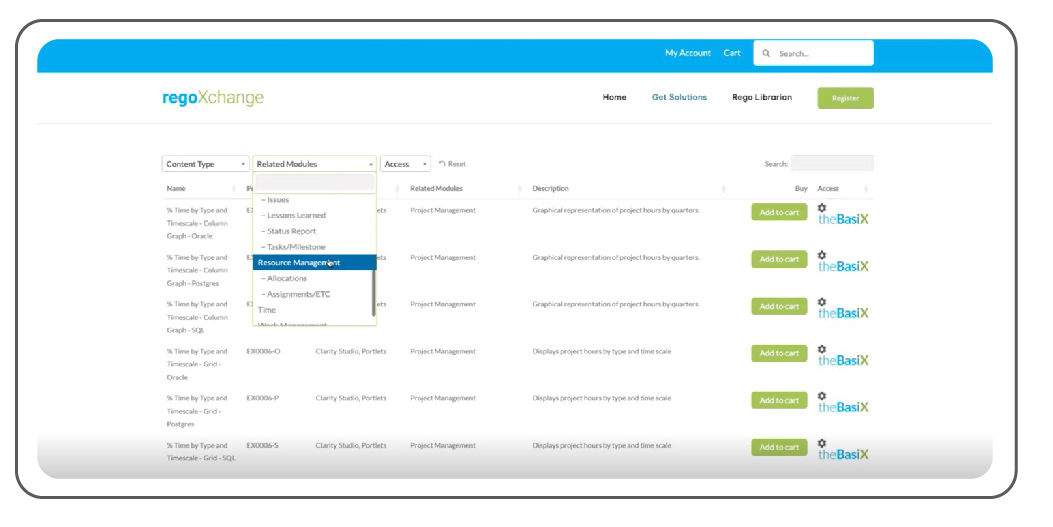Image resolution: width=1053 pixels, height=527 pixels.
Task: Select Allocations in the modules list
Action: (x=312, y=278)
